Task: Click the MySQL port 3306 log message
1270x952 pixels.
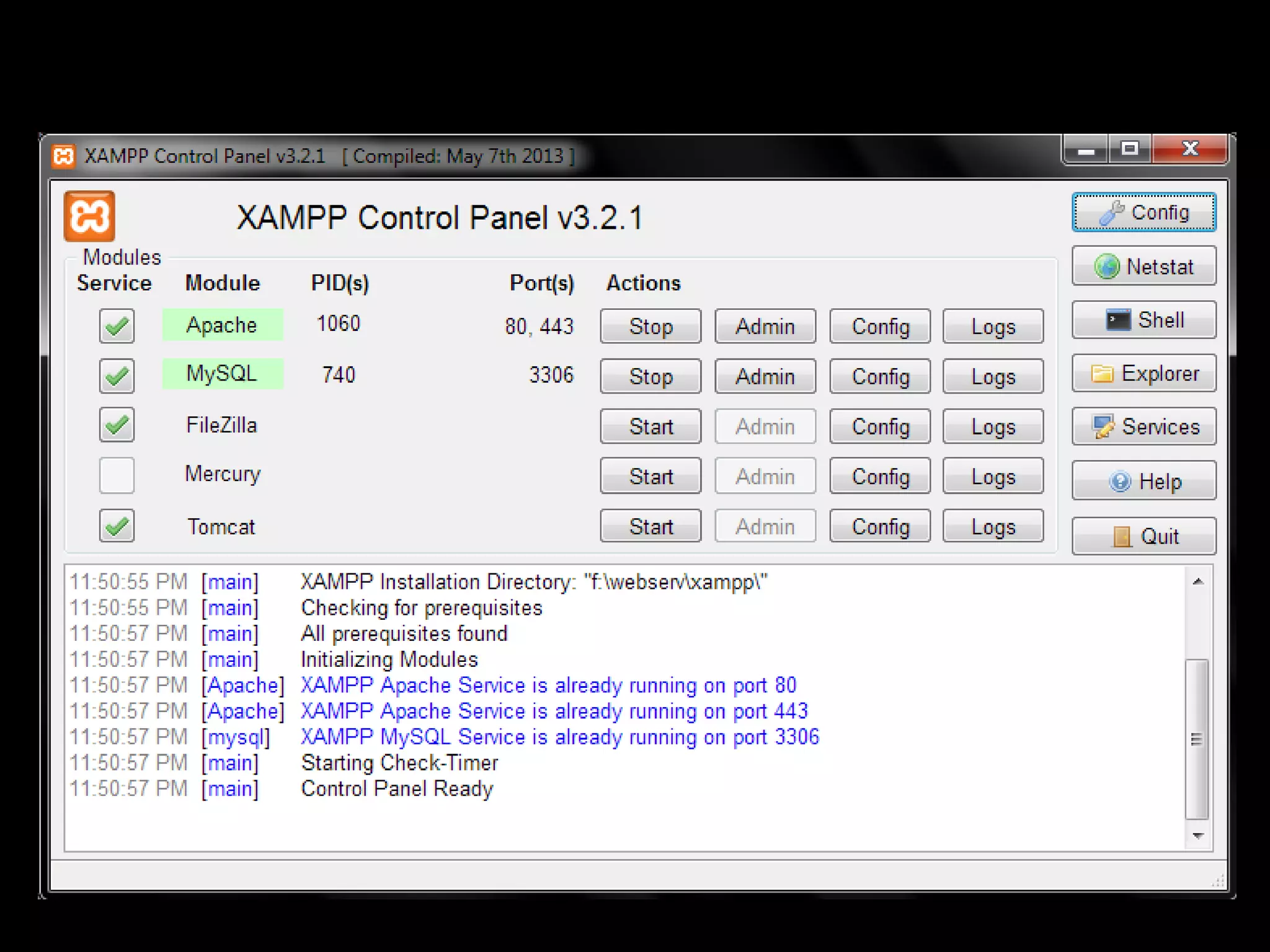Action: pos(560,737)
